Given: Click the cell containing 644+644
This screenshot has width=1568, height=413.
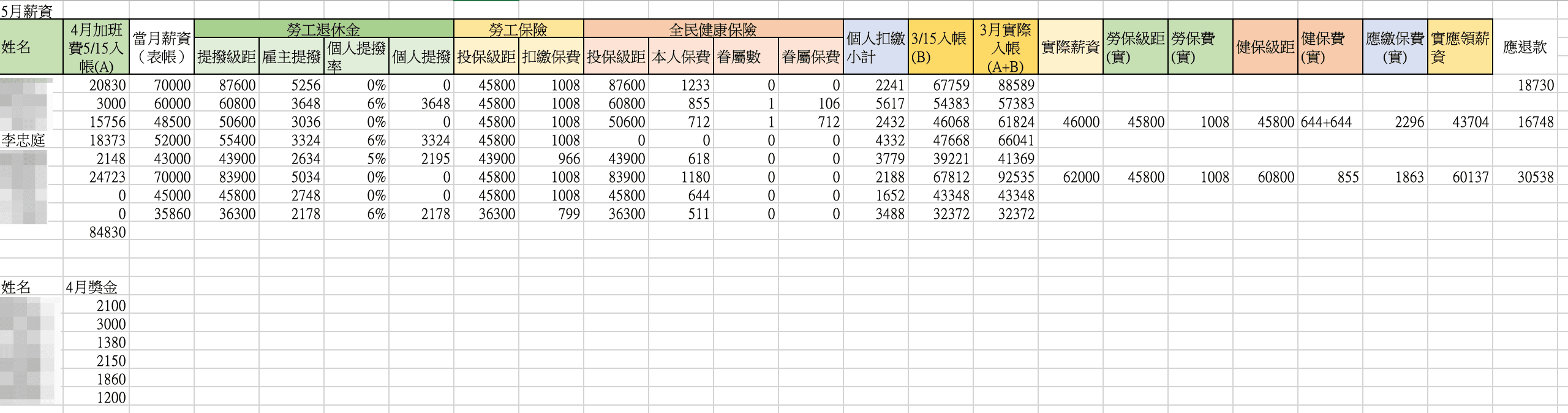Looking at the screenshot, I should [1330, 121].
